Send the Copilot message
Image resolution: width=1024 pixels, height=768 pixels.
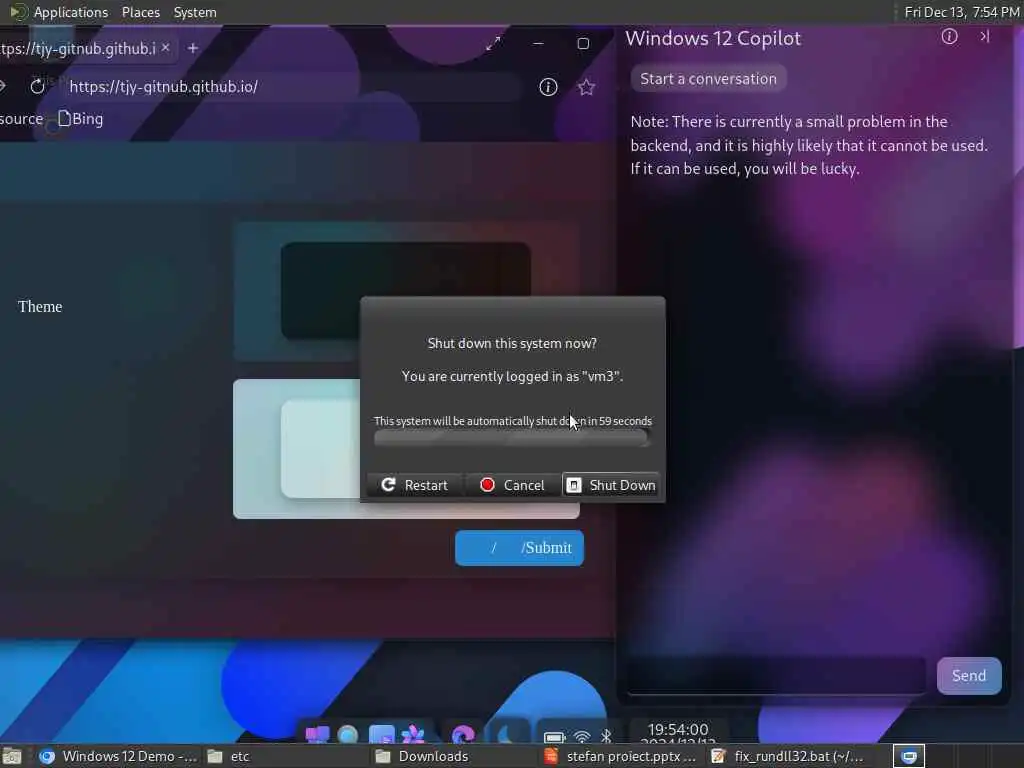click(x=969, y=676)
